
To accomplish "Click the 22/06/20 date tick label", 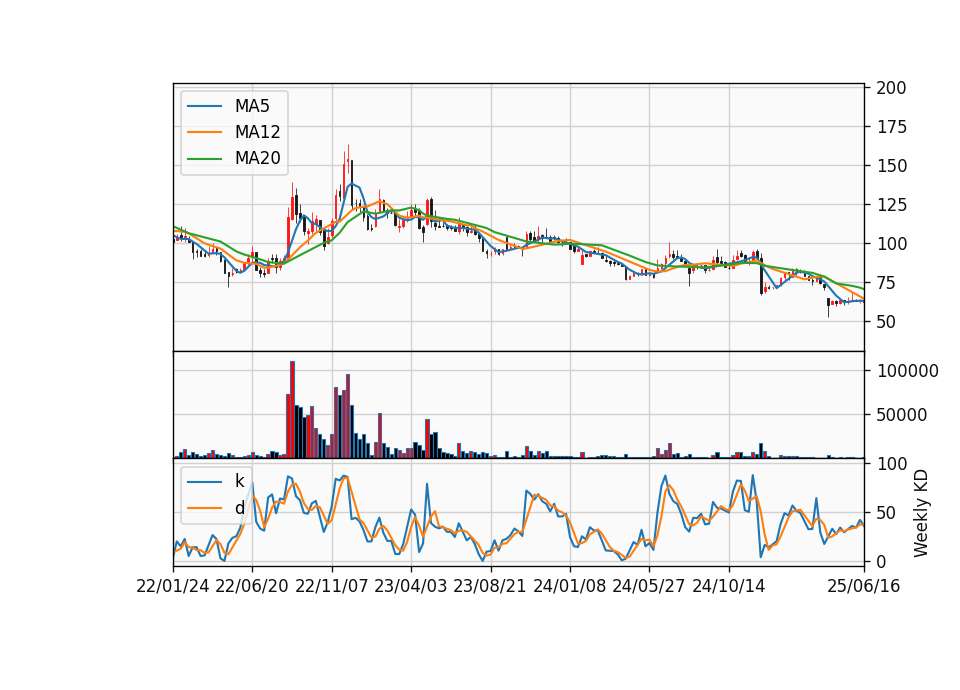I will [x=252, y=587].
